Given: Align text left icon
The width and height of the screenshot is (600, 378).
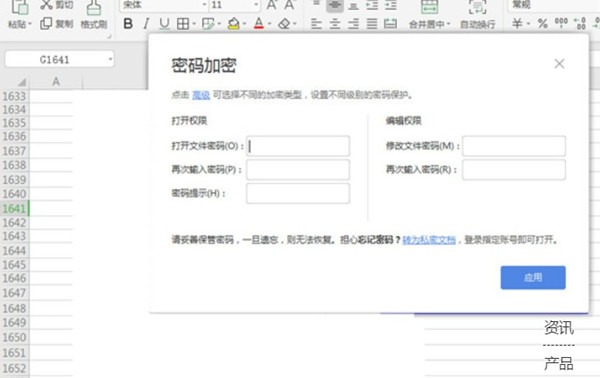Looking at the screenshot, I should pos(316,24).
